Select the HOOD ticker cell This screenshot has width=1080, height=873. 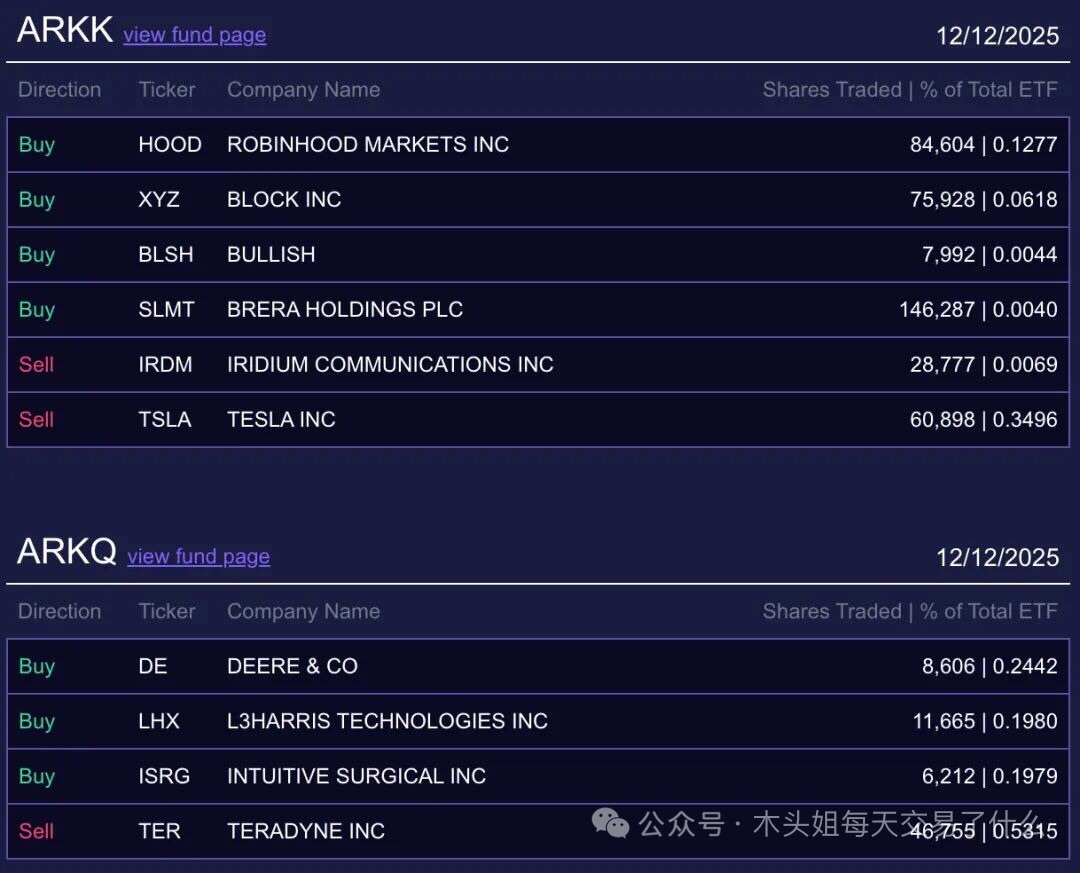tap(170, 144)
